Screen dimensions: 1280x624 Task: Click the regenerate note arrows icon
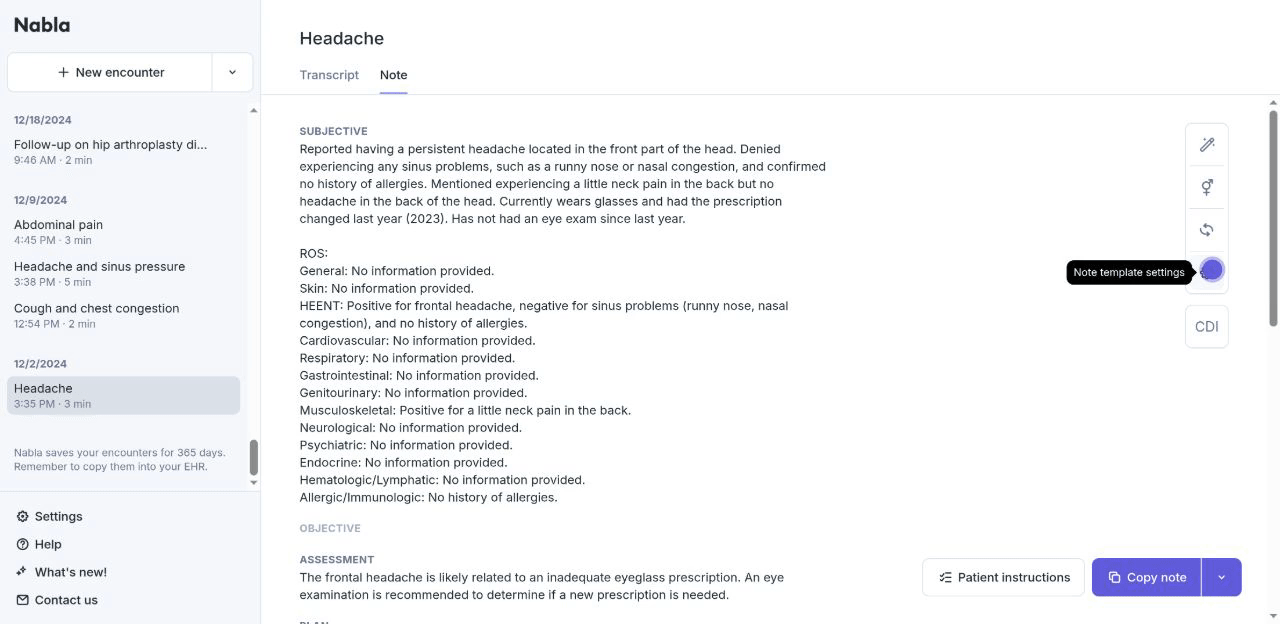(1207, 230)
